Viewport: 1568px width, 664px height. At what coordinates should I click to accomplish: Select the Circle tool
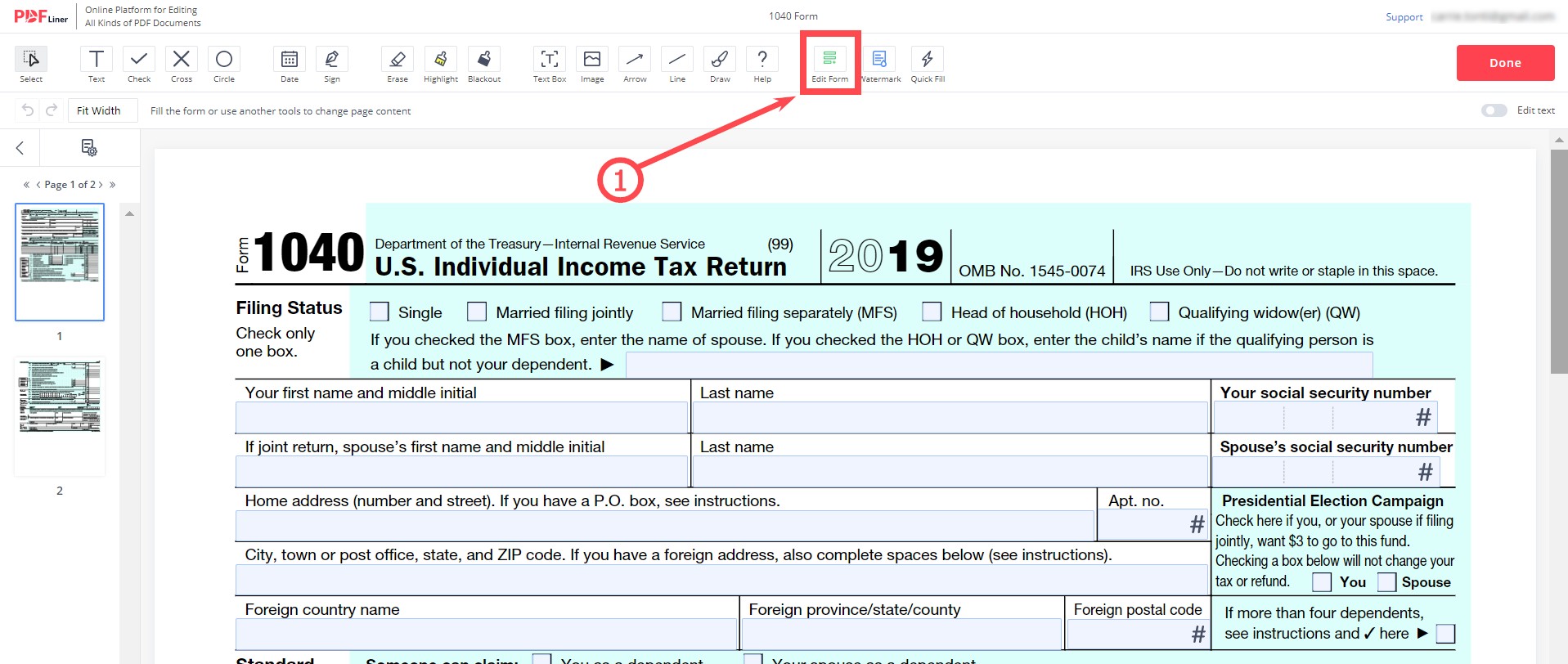[x=224, y=65]
